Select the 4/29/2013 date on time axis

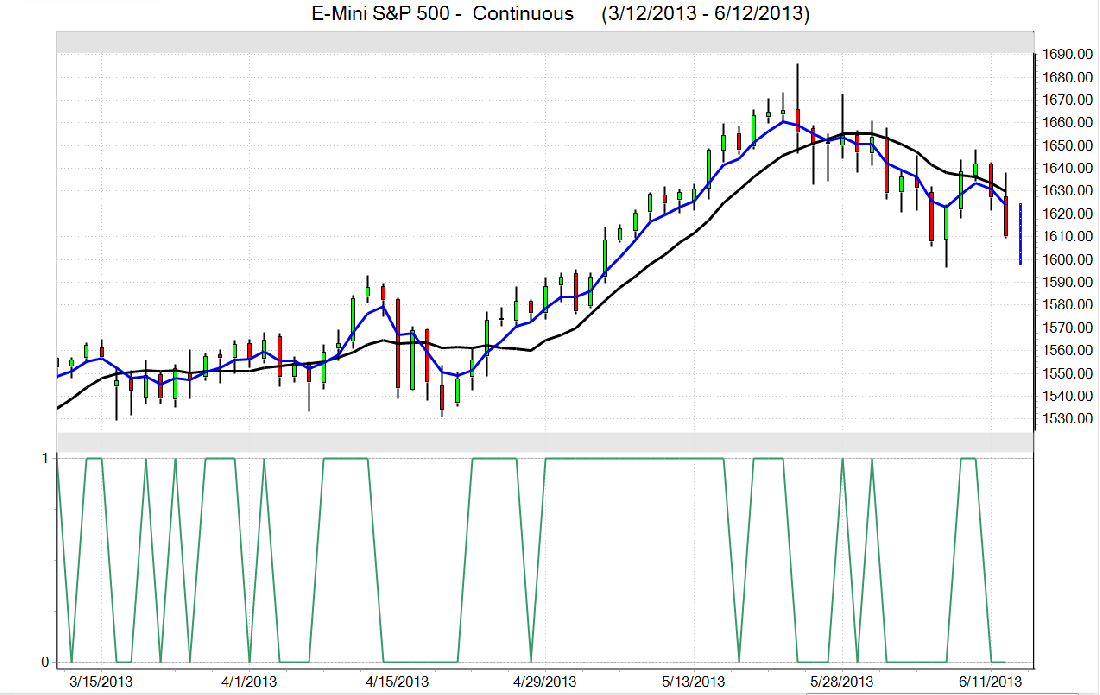545,682
